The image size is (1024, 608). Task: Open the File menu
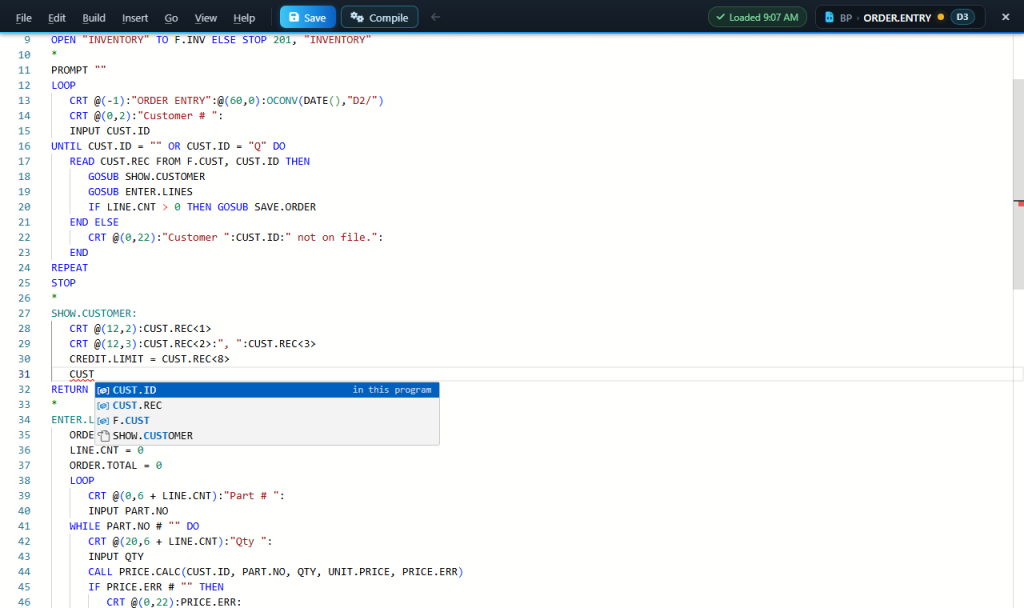click(24, 18)
